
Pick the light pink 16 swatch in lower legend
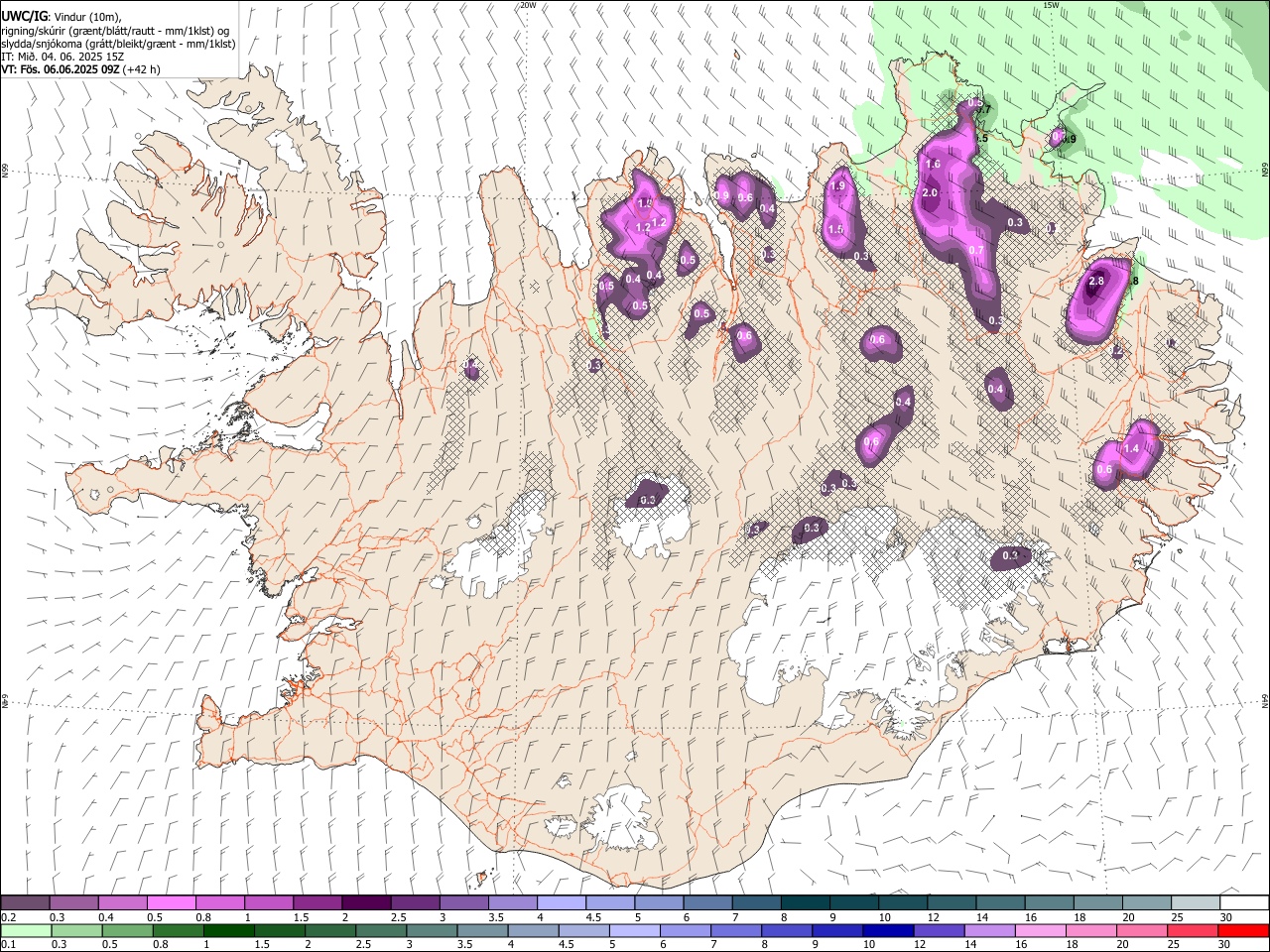tap(1040, 930)
